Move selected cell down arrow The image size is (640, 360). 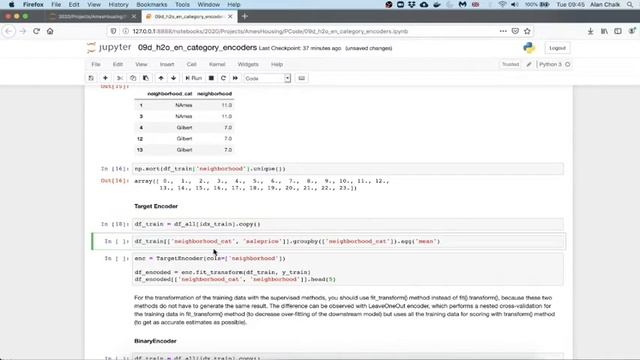coord(173,78)
